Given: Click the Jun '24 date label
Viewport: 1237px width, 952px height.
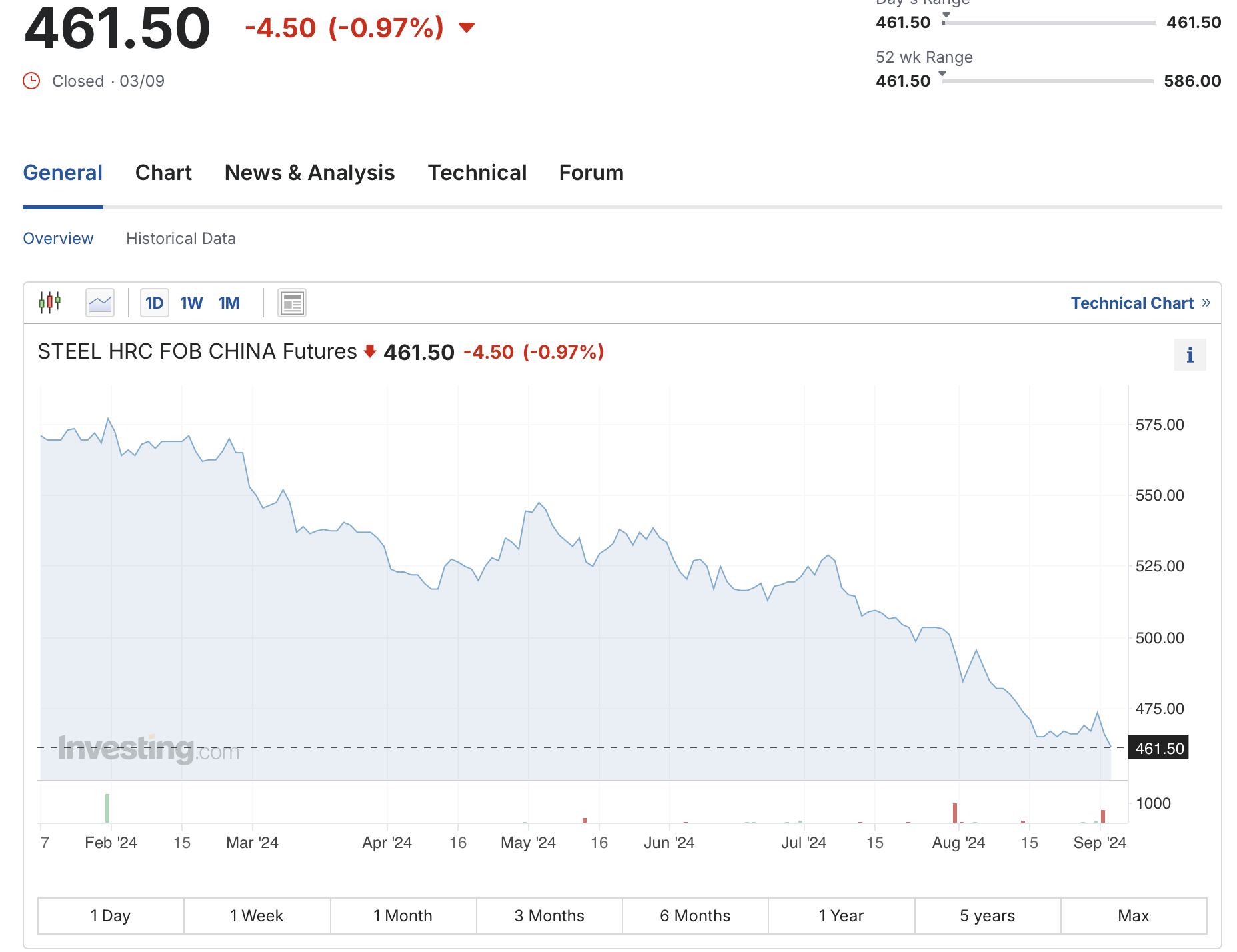Looking at the screenshot, I should tap(669, 843).
